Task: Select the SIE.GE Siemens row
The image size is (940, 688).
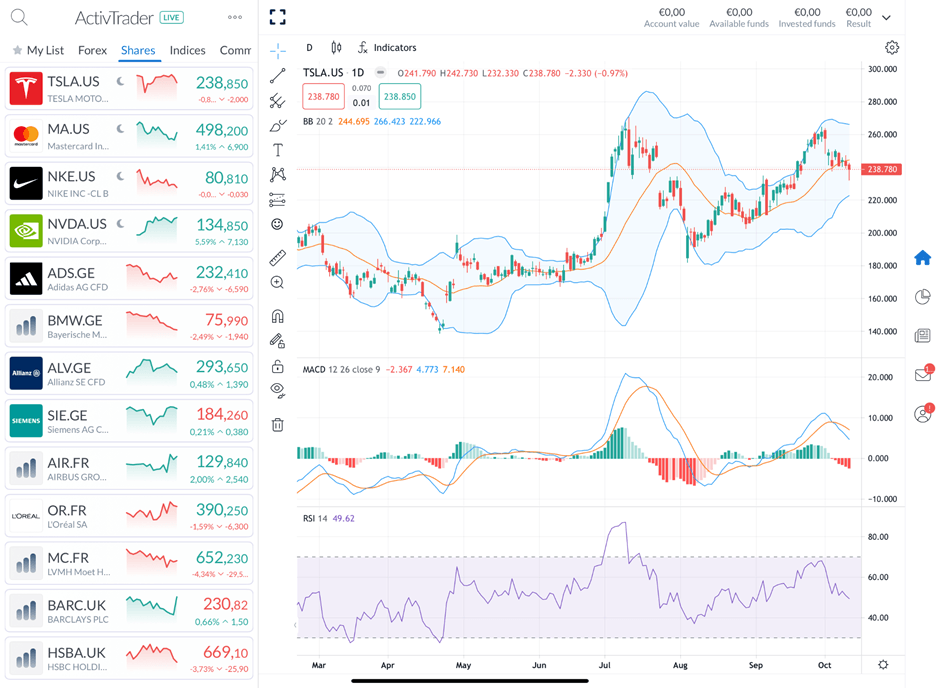Action: (129, 421)
